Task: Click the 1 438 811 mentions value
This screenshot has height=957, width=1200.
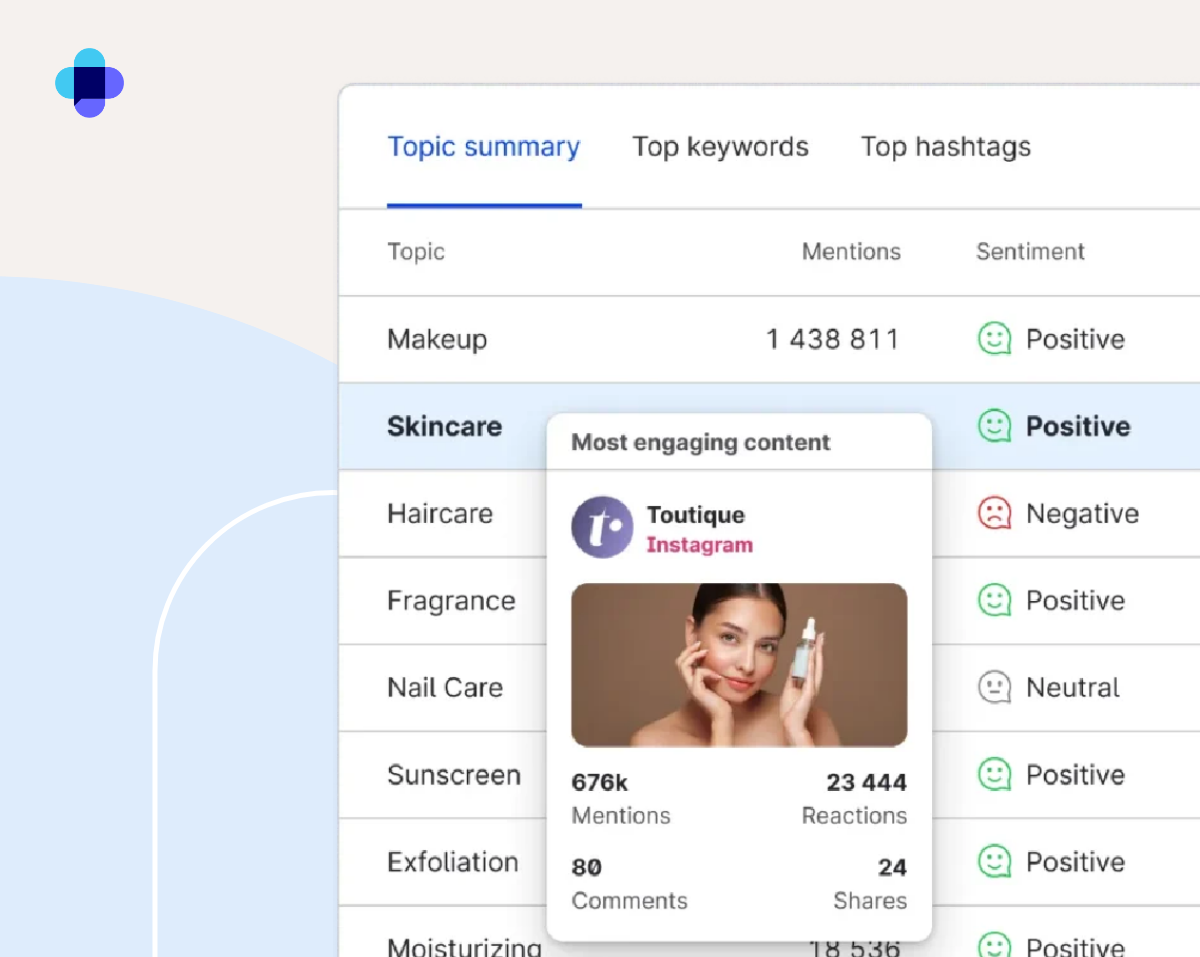Action: coord(833,339)
